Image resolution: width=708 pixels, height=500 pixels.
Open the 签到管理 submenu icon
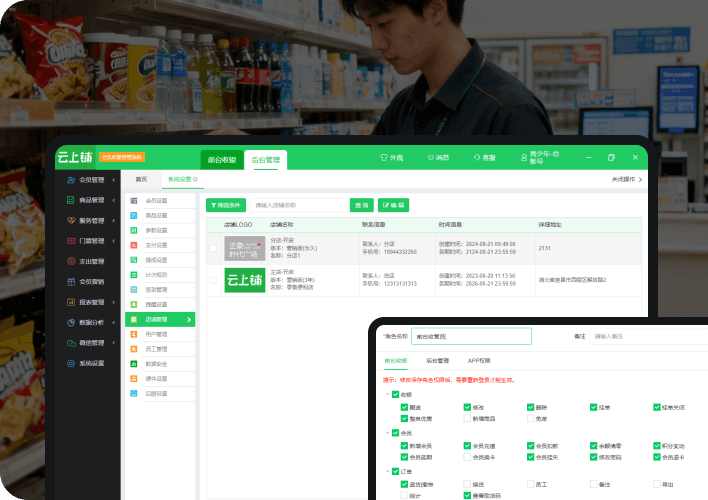pyautogui.click(x=134, y=290)
